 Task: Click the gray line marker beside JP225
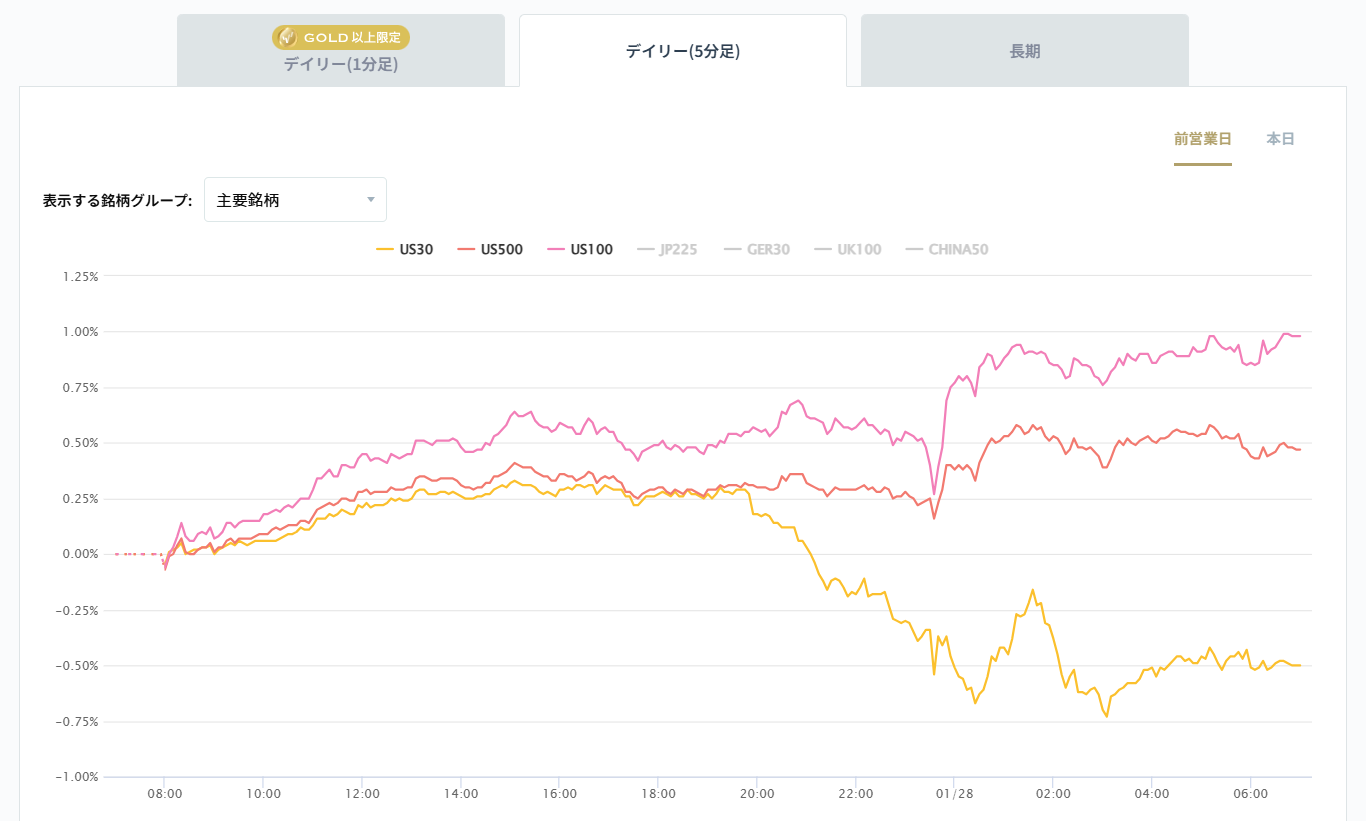pos(645,249)
